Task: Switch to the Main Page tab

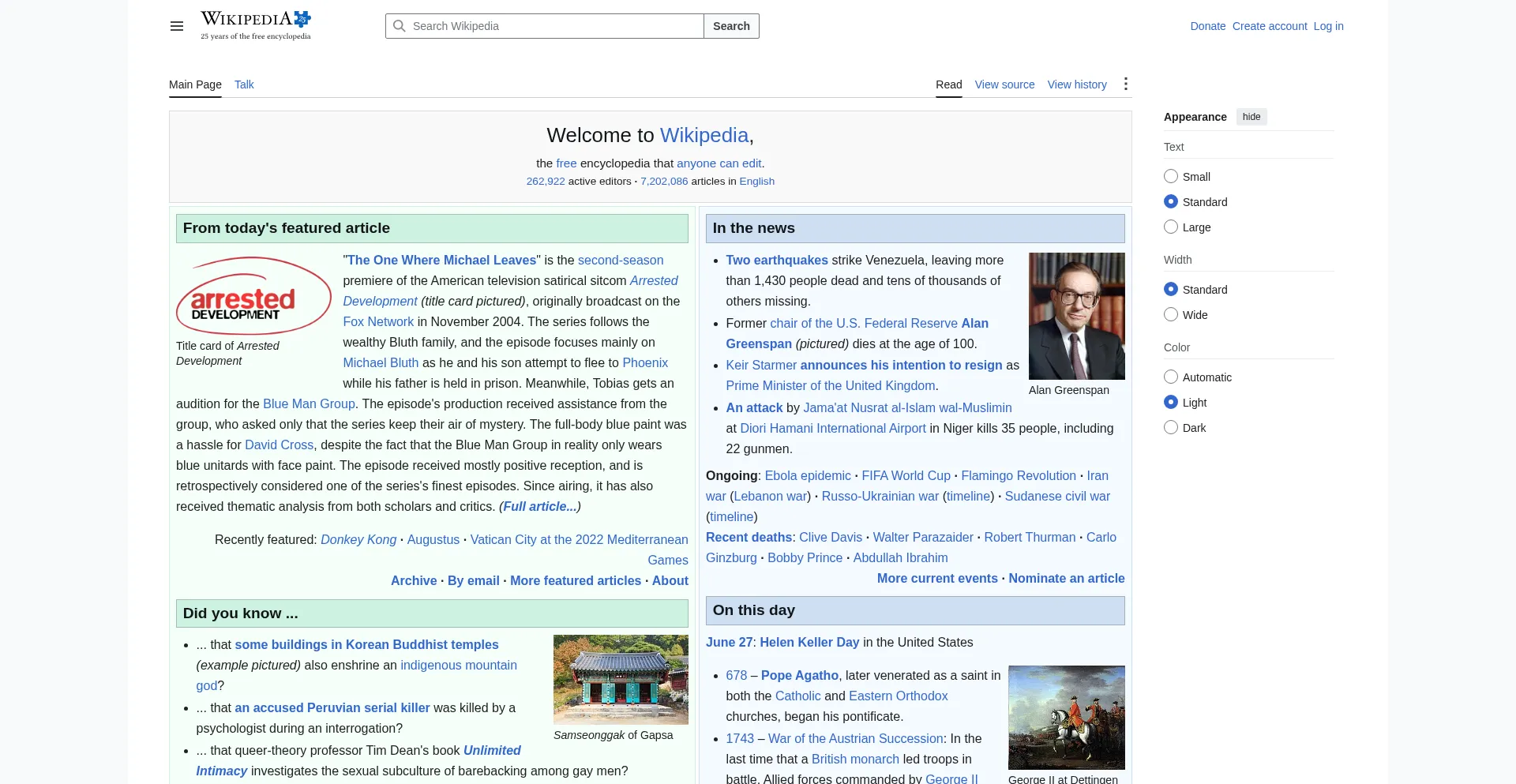Action: [x=195, y=84]
